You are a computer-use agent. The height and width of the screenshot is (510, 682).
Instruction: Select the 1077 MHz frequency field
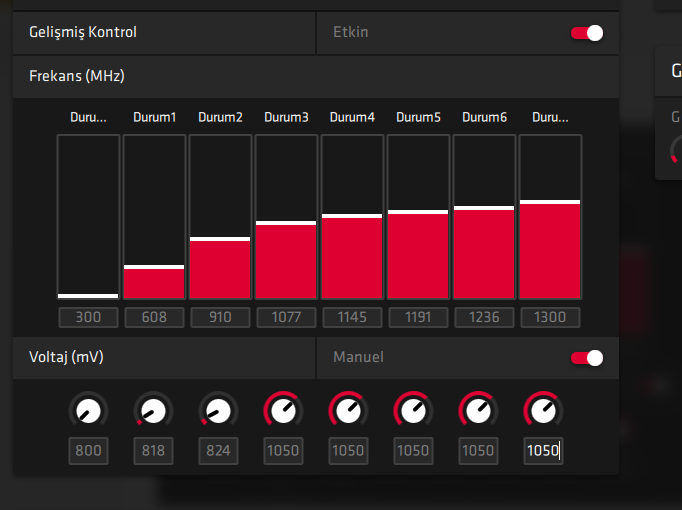pos(286,317)
